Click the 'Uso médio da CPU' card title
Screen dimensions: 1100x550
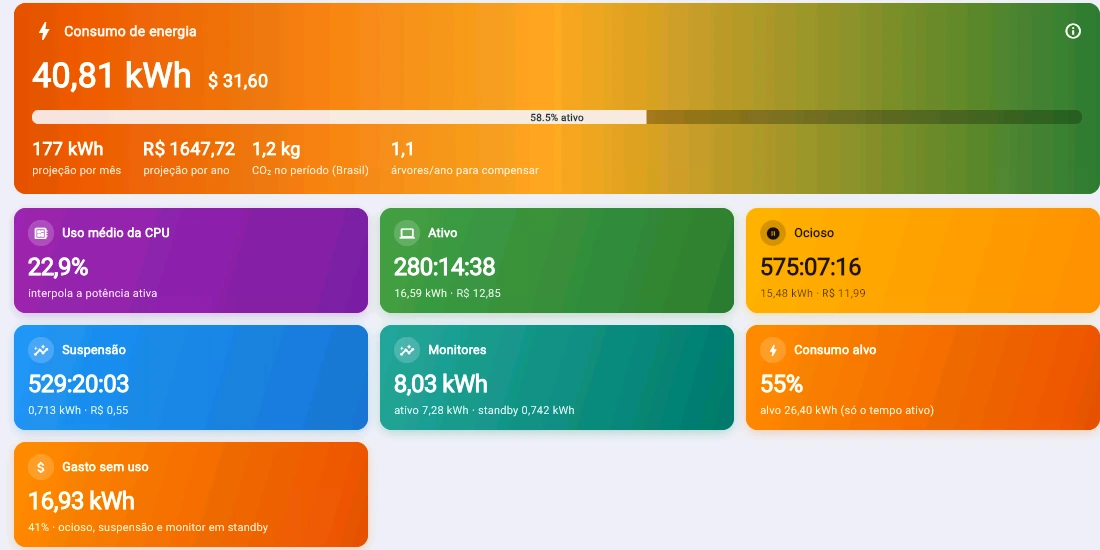pyautogui.click(x=116, y=233)
